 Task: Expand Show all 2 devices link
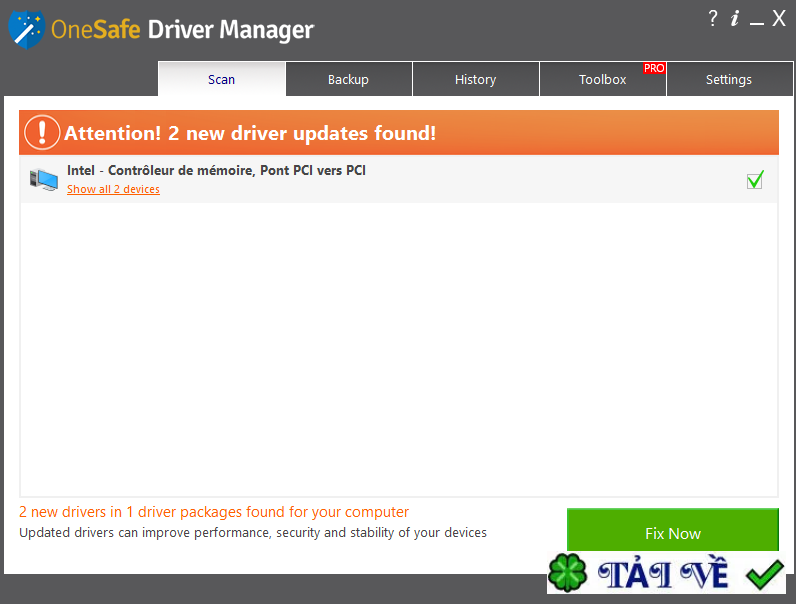(x=113, y=189)
